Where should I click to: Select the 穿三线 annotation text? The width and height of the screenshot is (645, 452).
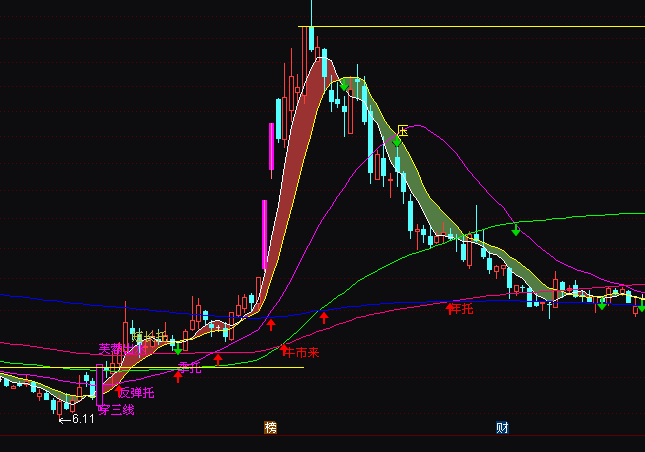[116, 410]
